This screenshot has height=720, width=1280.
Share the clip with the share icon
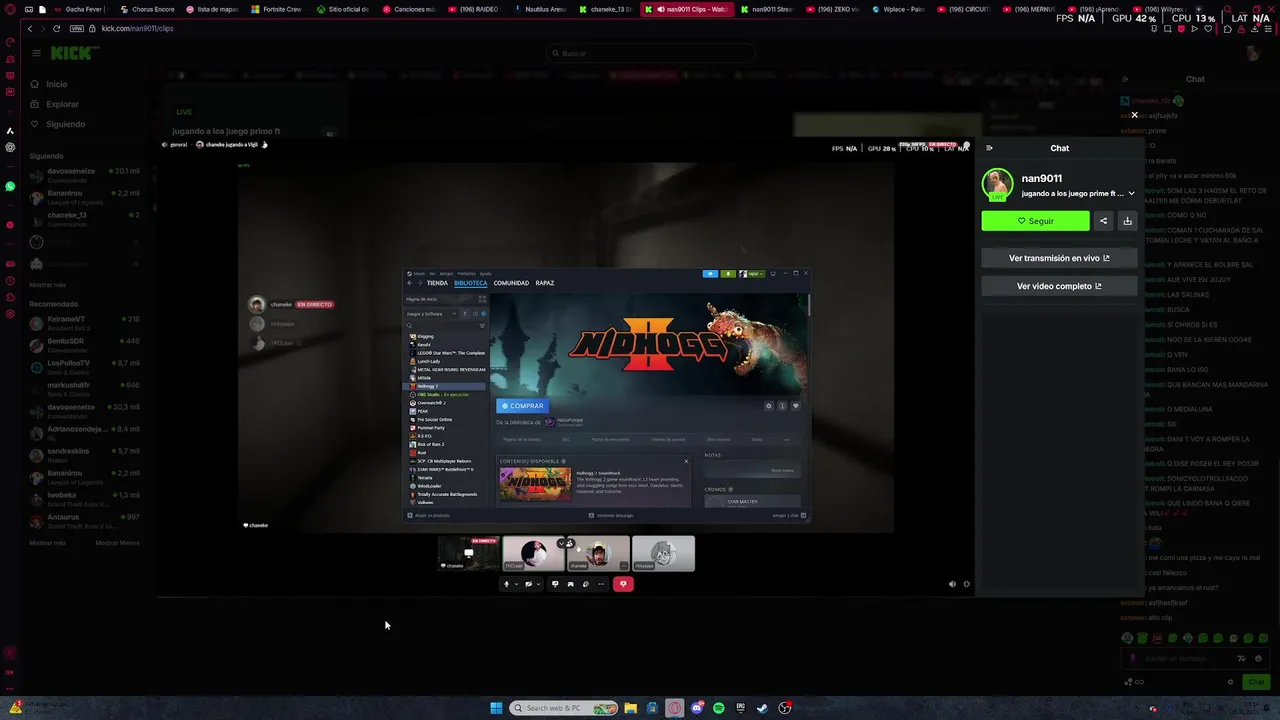[x=1103, y=221]
